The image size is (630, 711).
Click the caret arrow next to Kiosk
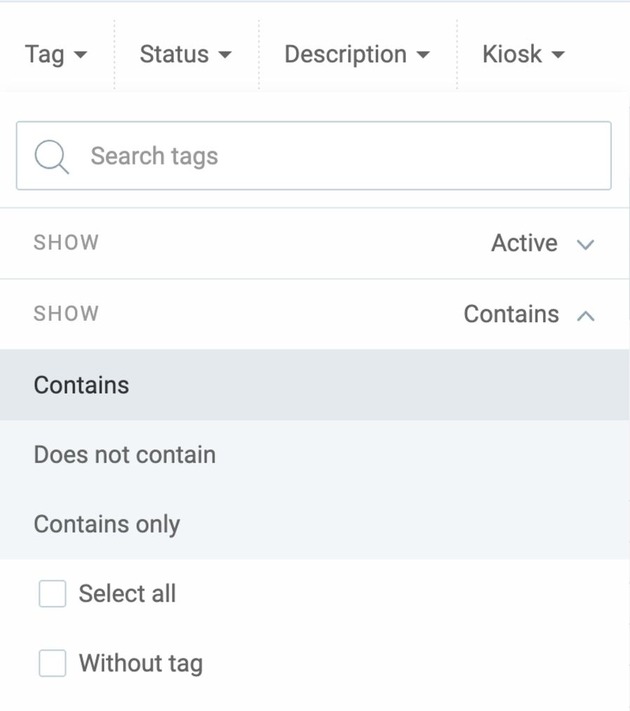pos(558,55)
